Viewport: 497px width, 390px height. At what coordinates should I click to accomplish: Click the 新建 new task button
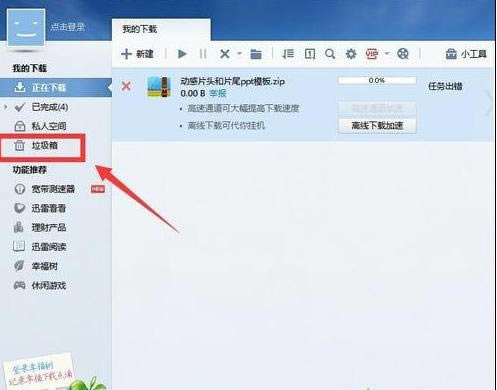click(137, 54)
